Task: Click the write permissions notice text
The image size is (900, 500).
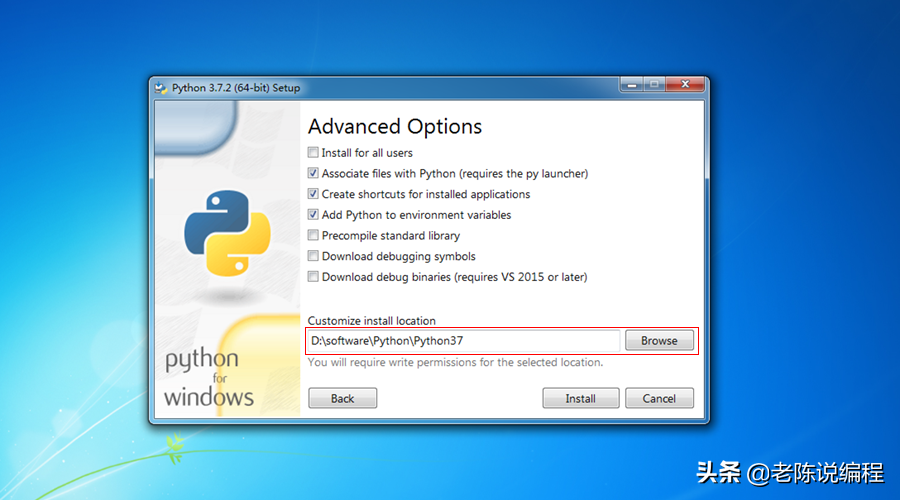Action: click(455, 362)
